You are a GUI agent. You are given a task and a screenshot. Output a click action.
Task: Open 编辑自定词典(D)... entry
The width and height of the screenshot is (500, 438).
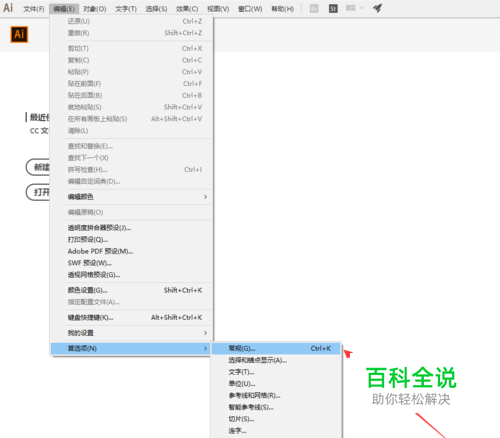pos(132,181)
